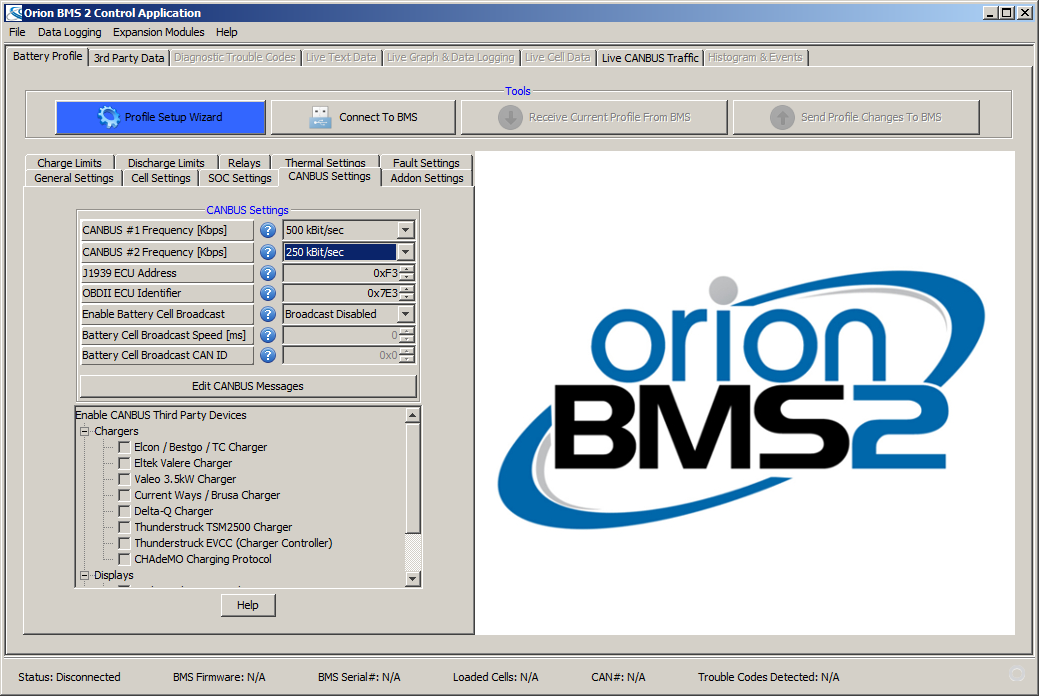This screenshot has width=1039, height=696.
Task: Click help icon for CANBUS #2 Frequency
Action: point(268,252)
